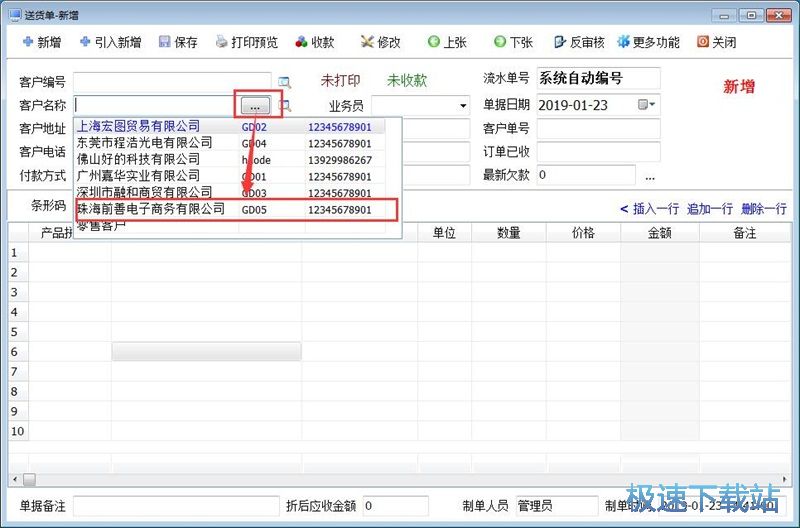Click the 新增 (New) toolbar button
Image resolution: width=800 pixels, height=528 pixels.
pos(41,42)
